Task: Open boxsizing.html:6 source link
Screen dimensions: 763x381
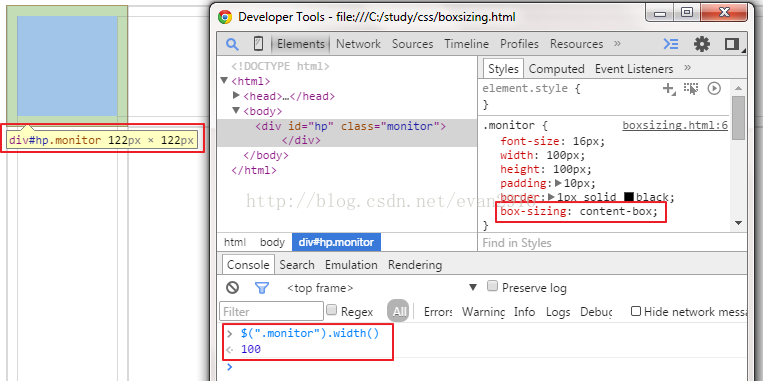Action: tap(675, 126)
